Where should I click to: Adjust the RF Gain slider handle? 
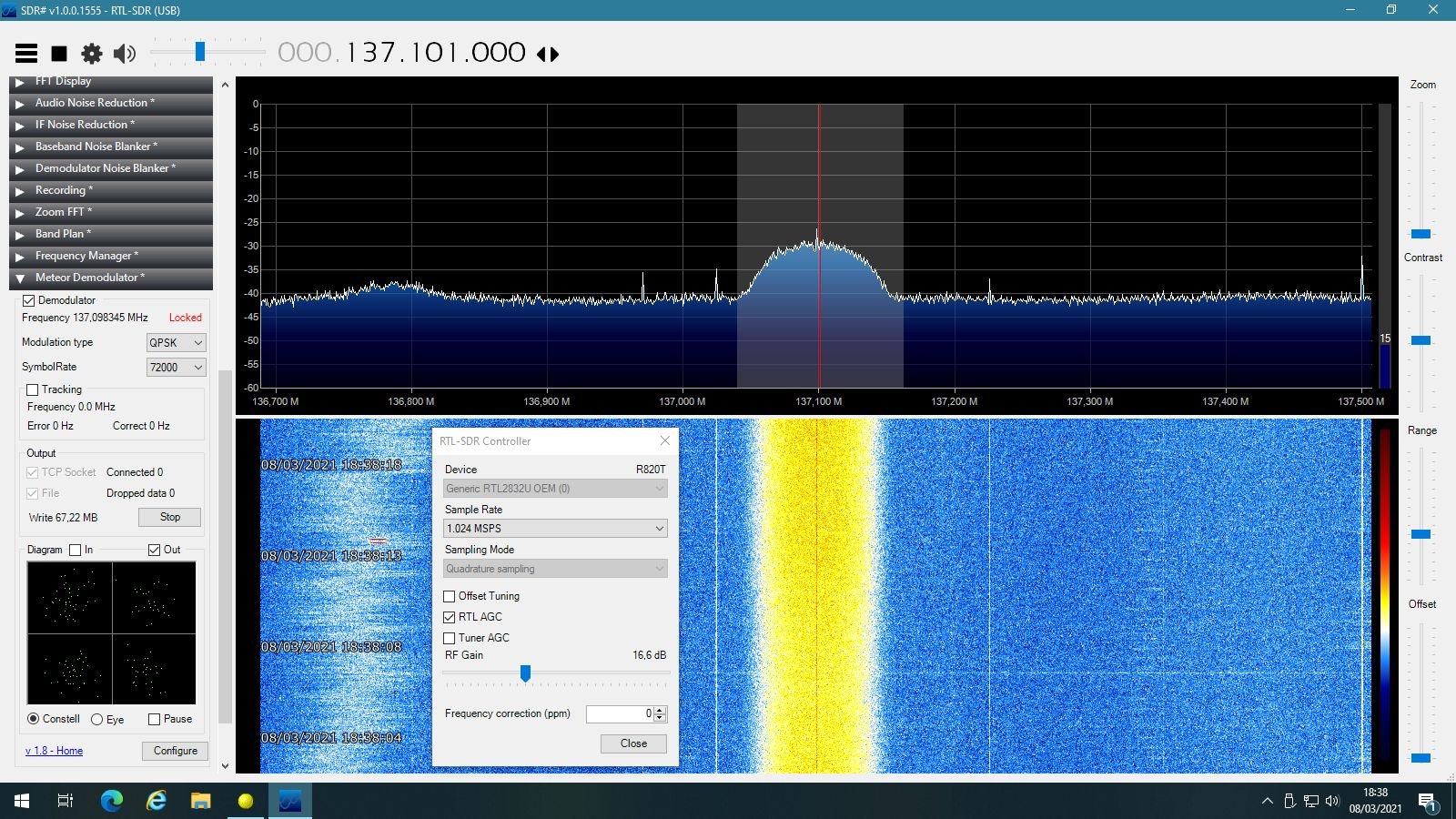(525, 672)
